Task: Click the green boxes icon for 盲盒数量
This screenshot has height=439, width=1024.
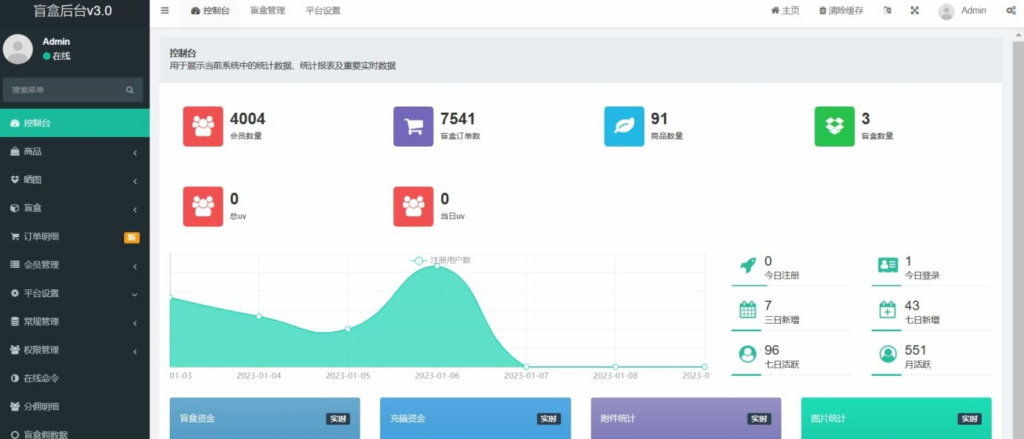Action: (835, 126)
